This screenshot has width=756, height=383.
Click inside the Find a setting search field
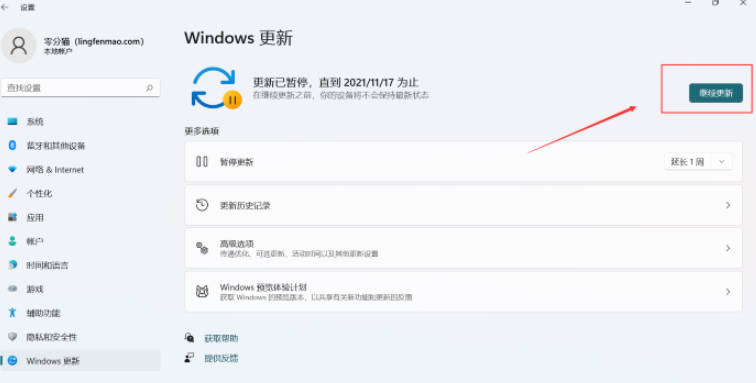click(81, 88)
